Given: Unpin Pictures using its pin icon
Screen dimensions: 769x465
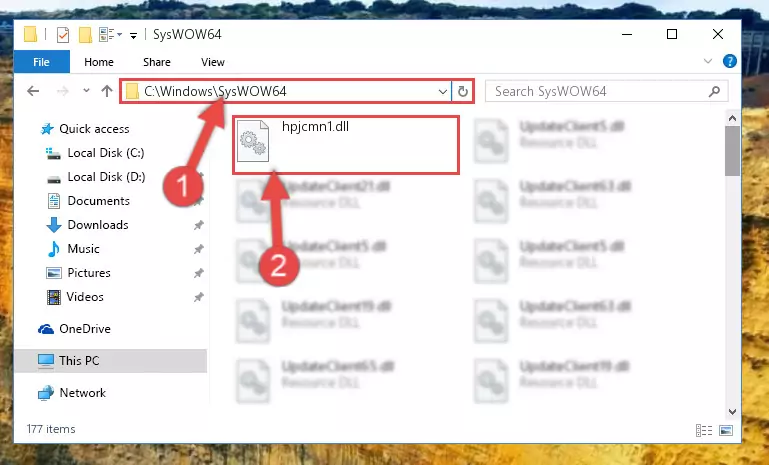Looking at the screenshot, I should [198, 273].
